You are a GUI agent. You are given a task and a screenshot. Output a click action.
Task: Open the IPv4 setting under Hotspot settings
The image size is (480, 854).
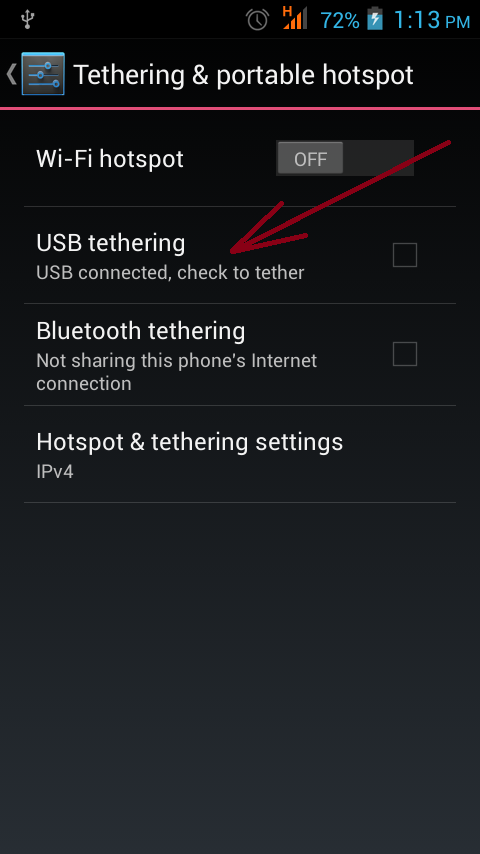click(55, 471)
